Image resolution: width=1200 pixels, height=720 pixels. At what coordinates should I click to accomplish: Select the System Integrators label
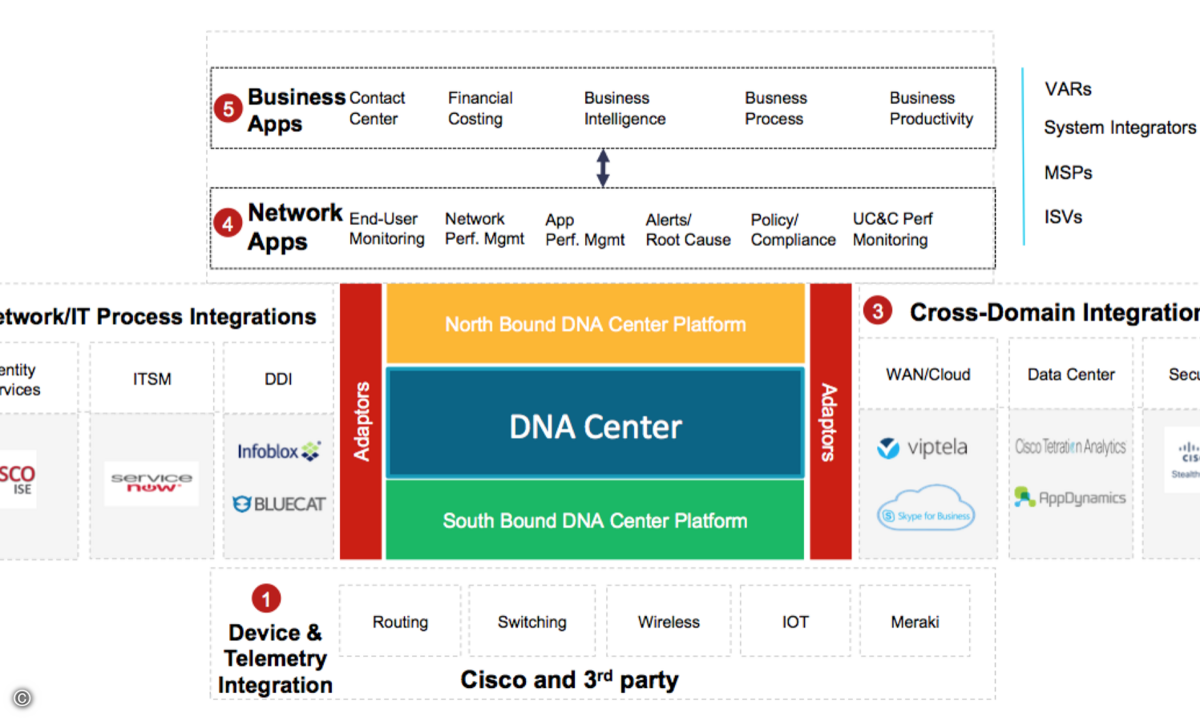tap(1120, 128)
